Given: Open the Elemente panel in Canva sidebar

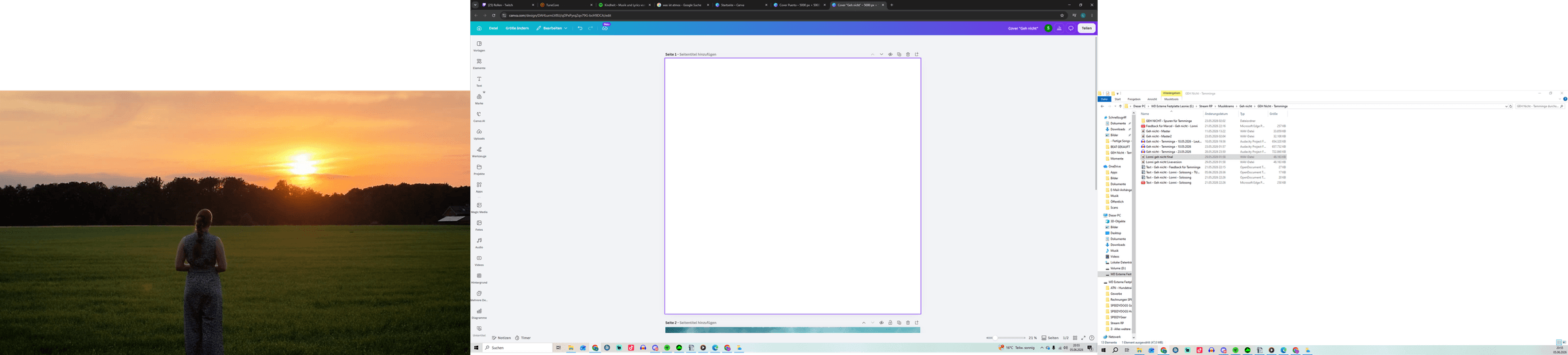Looking at the screenshot, I should coord(479,63).
